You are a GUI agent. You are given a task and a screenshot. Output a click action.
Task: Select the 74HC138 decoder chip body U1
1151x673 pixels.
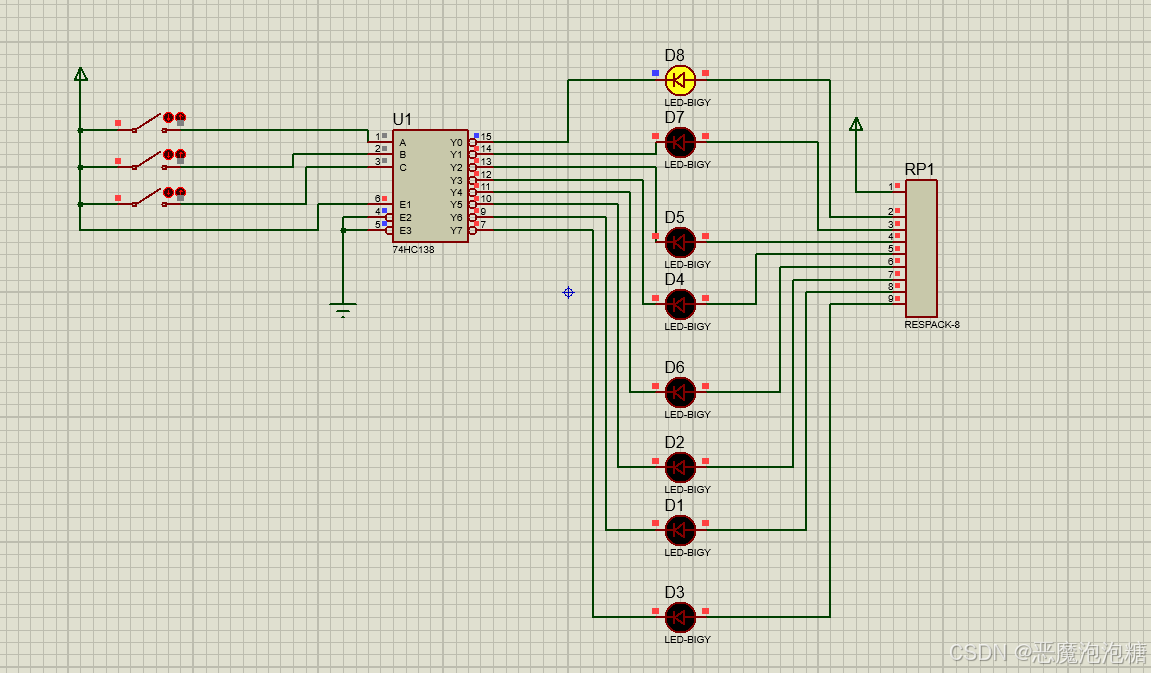(x=430, y=186)
